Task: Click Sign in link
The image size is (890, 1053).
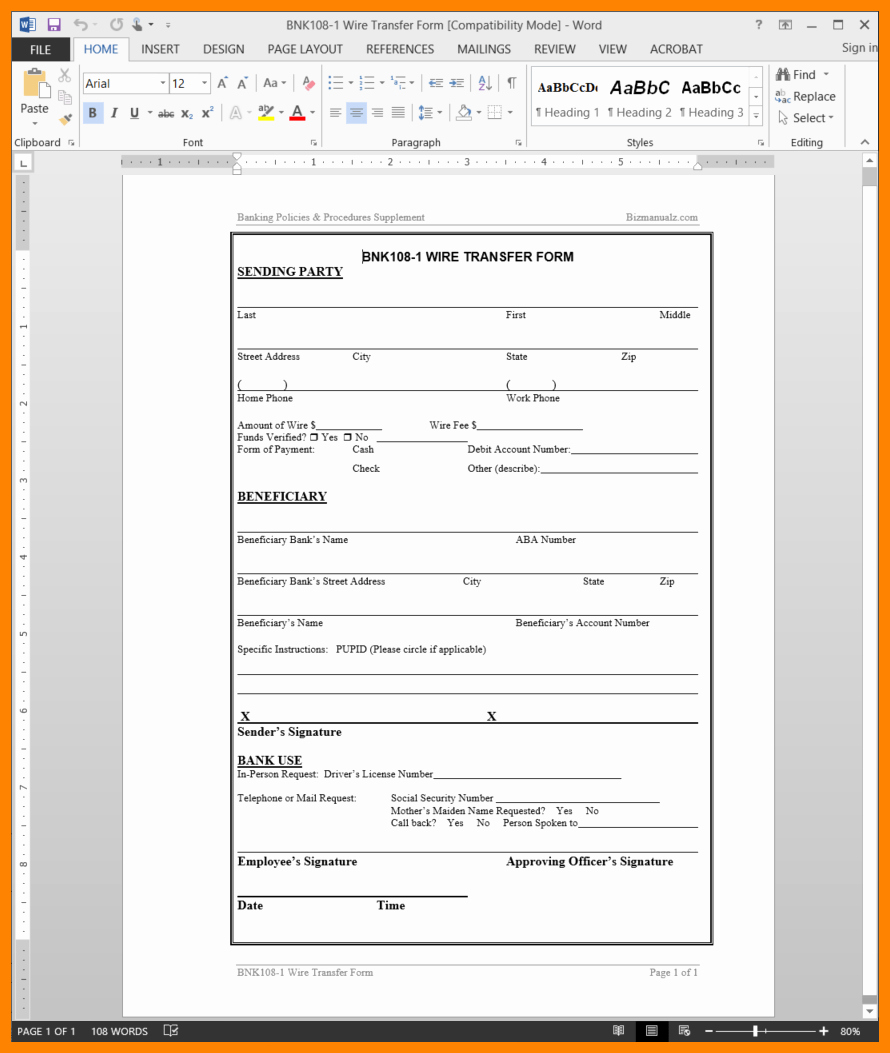Action: 859,48
